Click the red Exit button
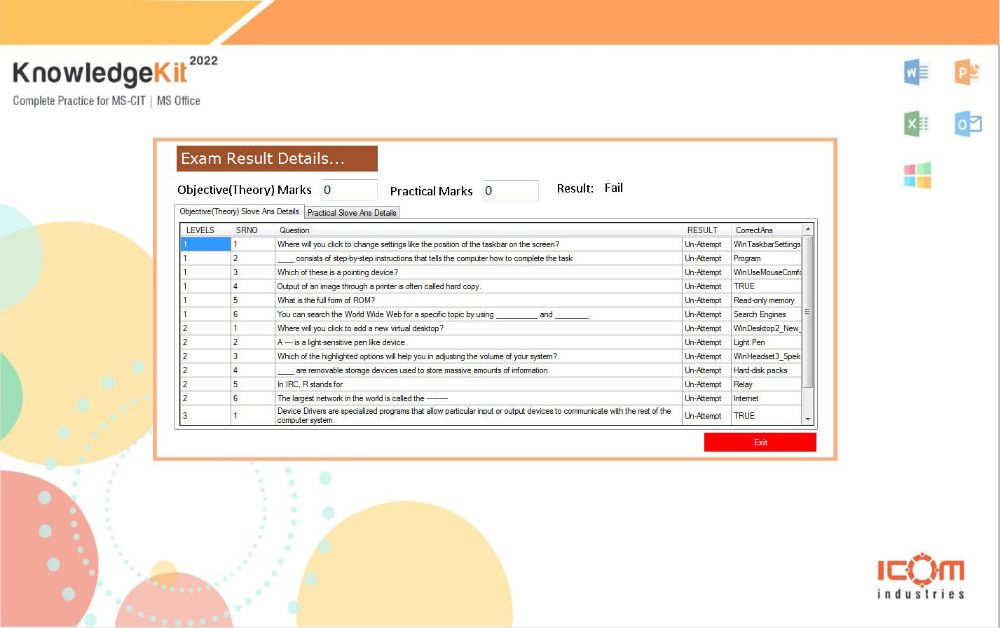Image resolution: width=1000 pixels, height=628 pixels. [x=760, y=442]
